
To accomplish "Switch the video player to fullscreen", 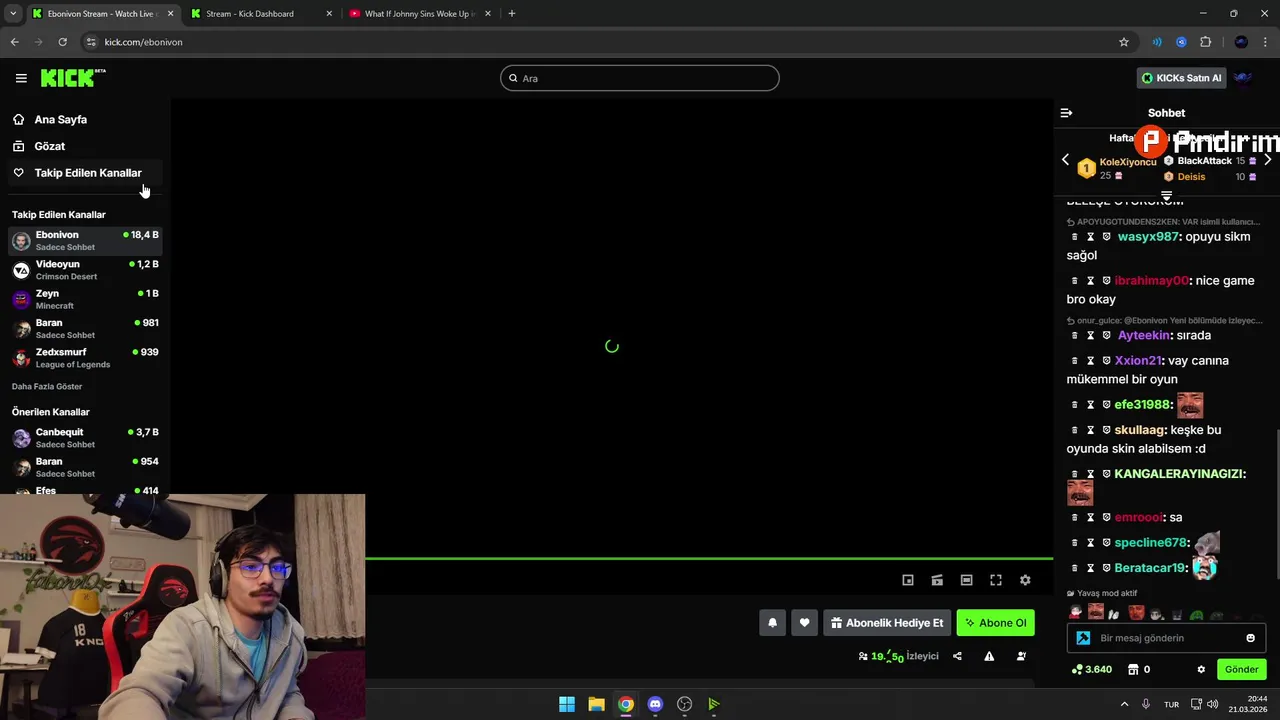I will tap(996, 580).
